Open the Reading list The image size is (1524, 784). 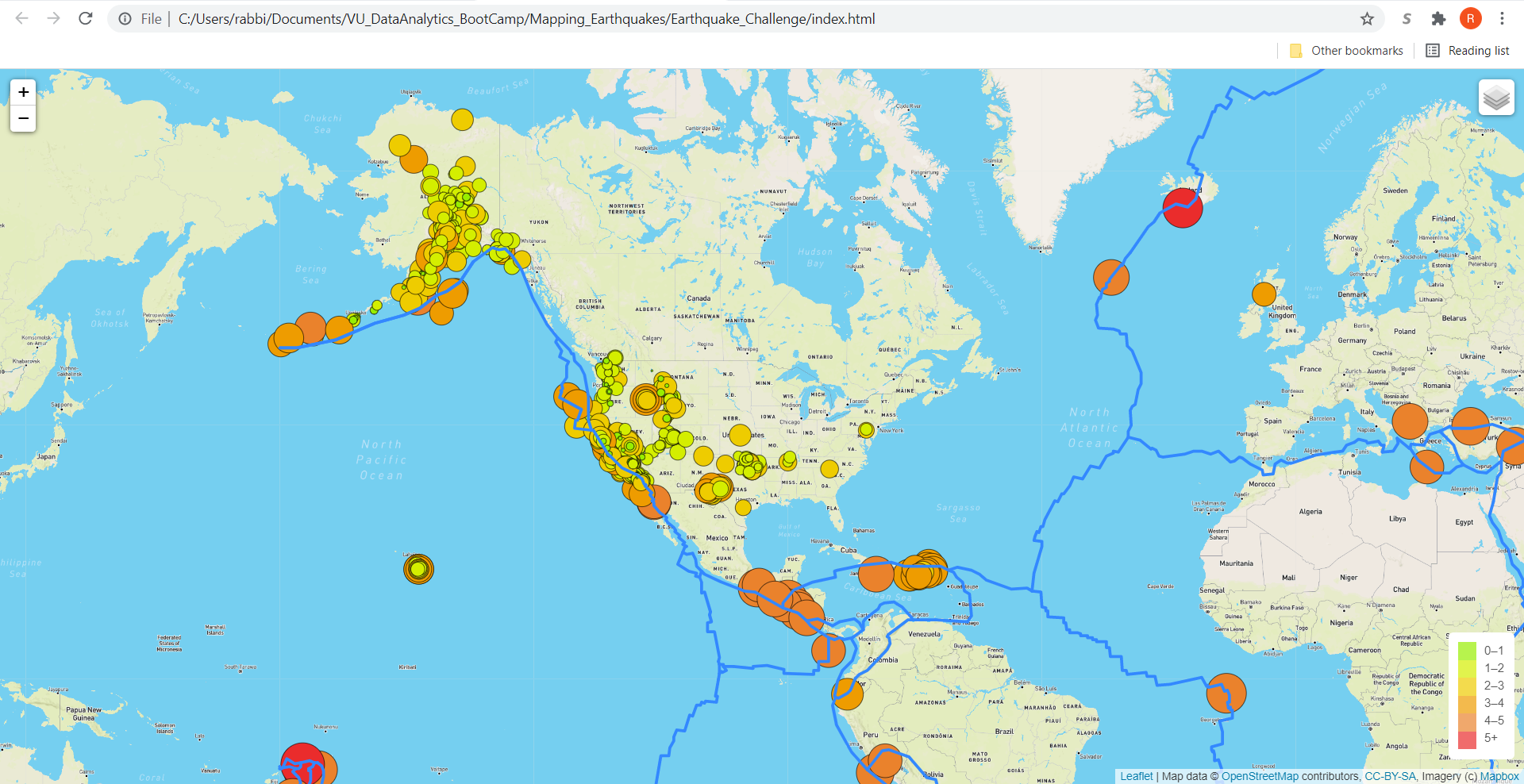(1468, 51)
